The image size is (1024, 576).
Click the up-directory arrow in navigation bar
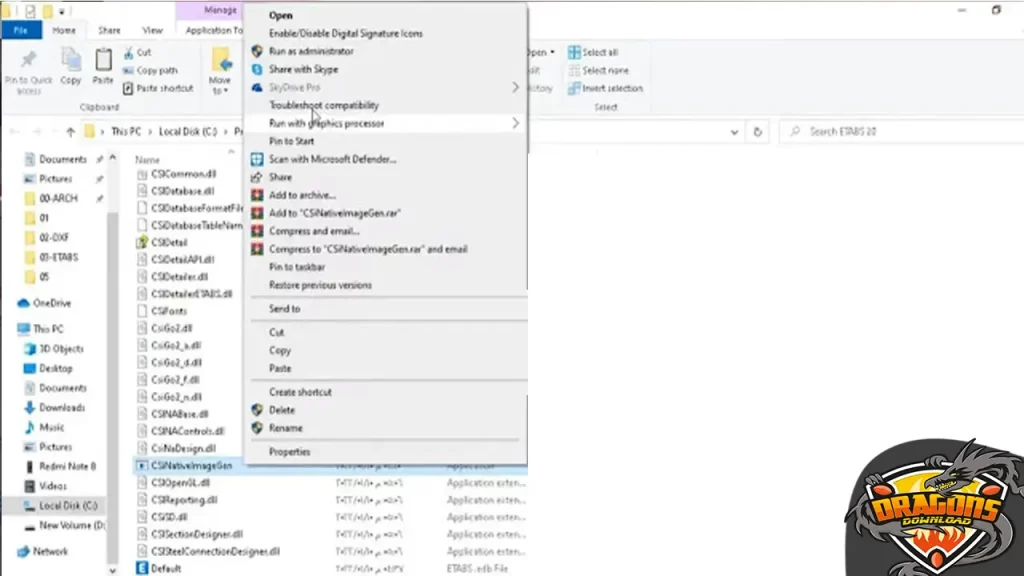[70, 132]
